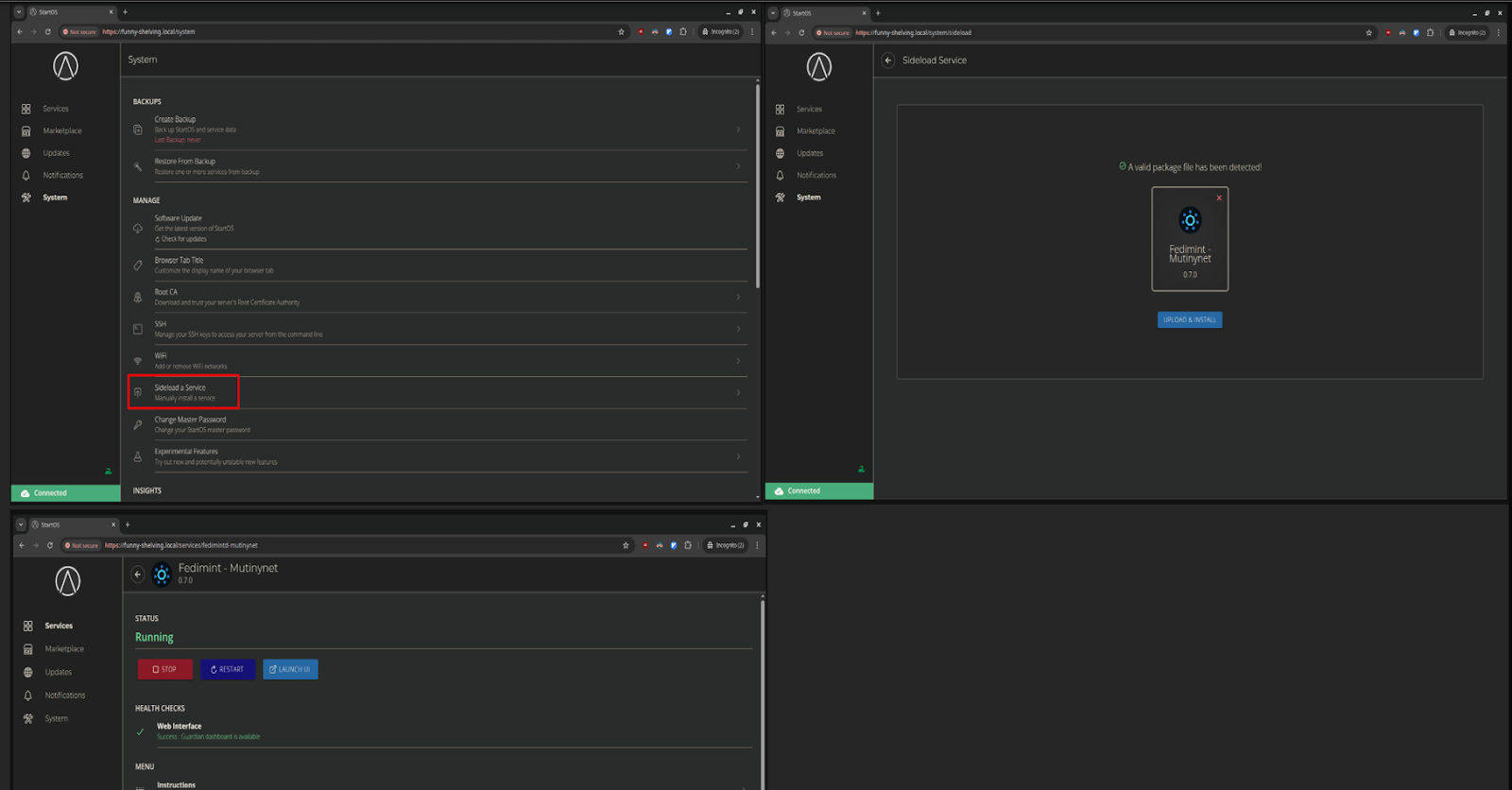Expand Sideload a Service row chevron
The width and height of the screenshot is (1512, 790).
point(738,392)
